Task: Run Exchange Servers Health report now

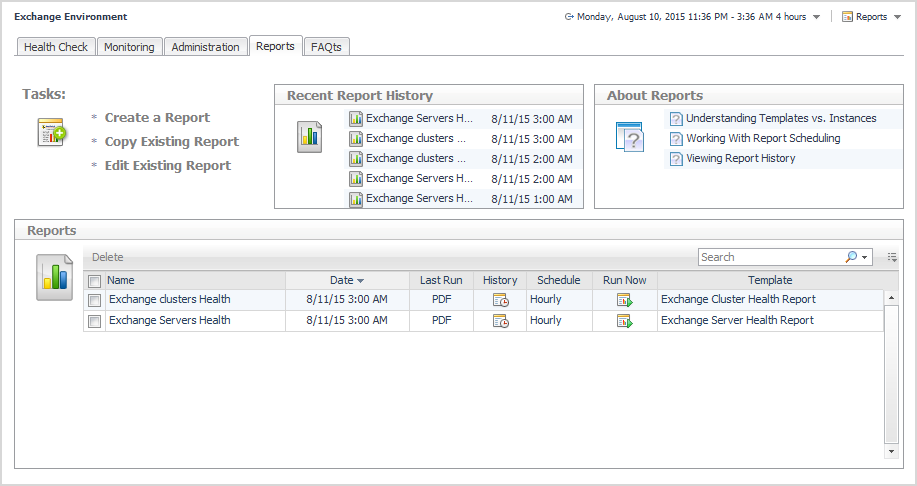Action: point(624,321)
